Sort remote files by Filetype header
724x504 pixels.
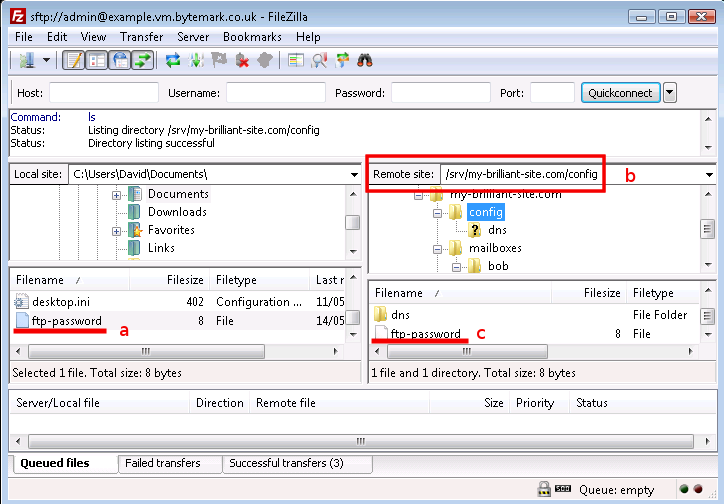click(663, 293)
